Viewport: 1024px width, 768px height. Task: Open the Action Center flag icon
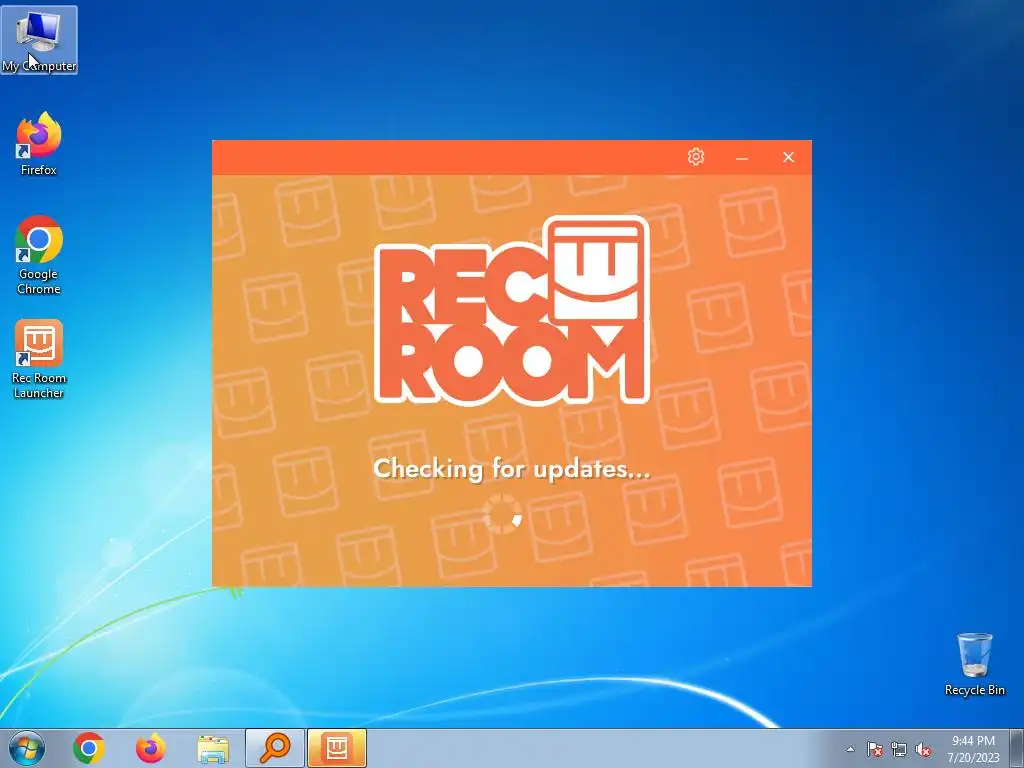[x=874, y=749]
